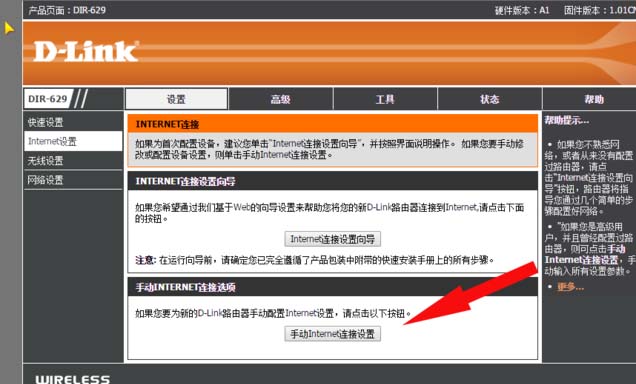Click the Internet连接设置向导 button
Image resolution: width=636 pixels, height=384 pixels.
click(332, 239)
